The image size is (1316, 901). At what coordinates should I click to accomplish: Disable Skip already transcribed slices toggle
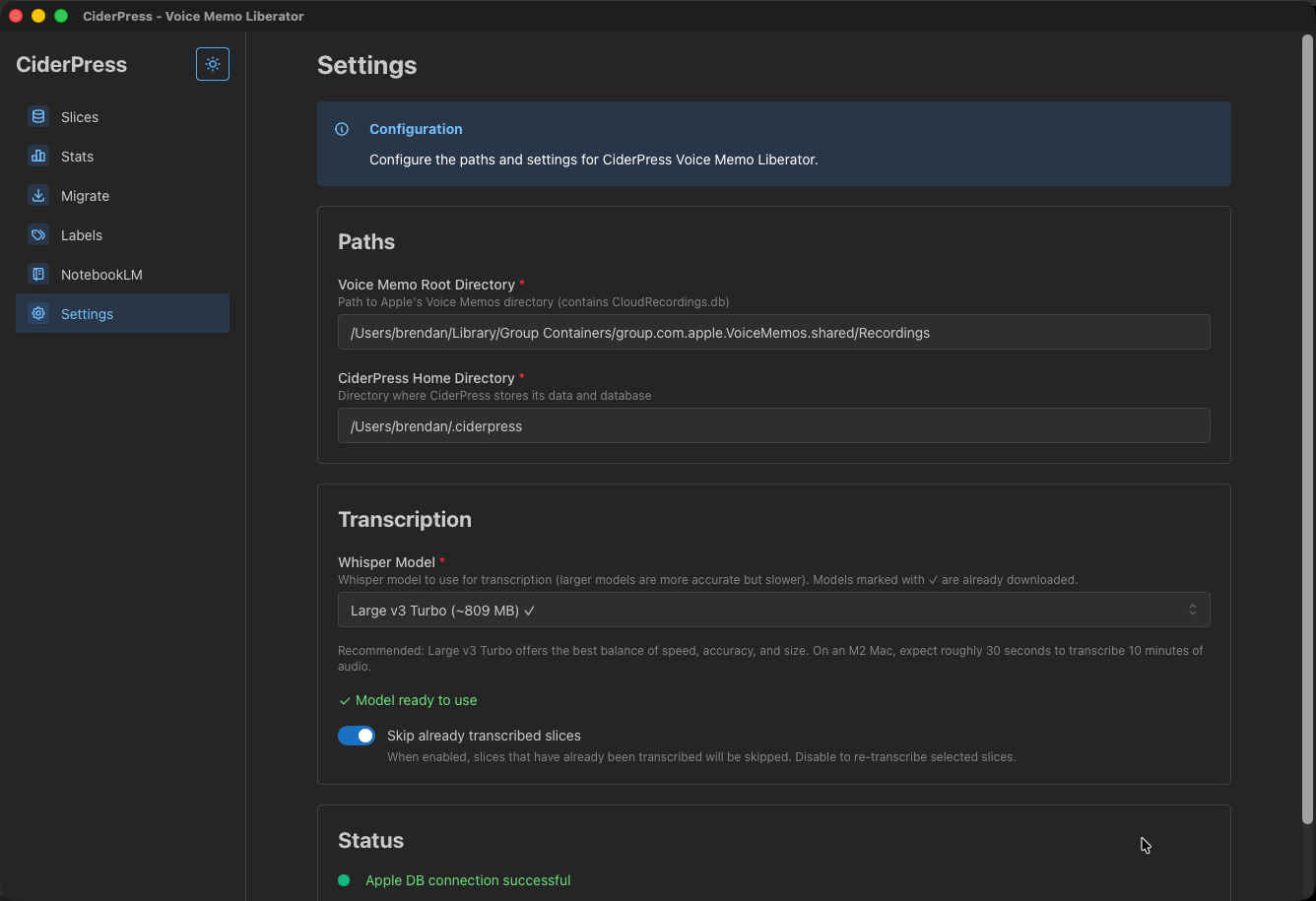pos(357,736)
